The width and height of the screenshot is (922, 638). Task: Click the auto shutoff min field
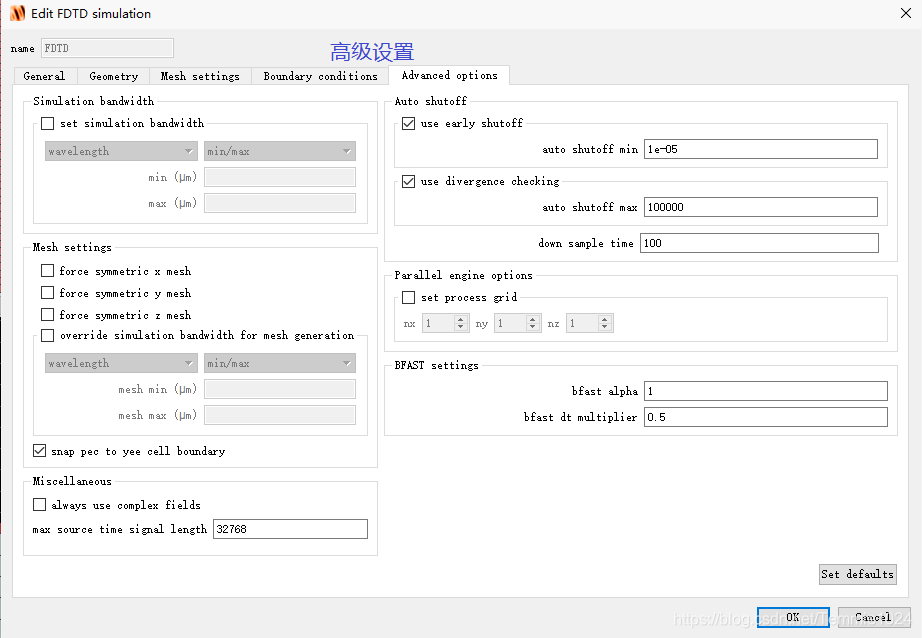760,149
